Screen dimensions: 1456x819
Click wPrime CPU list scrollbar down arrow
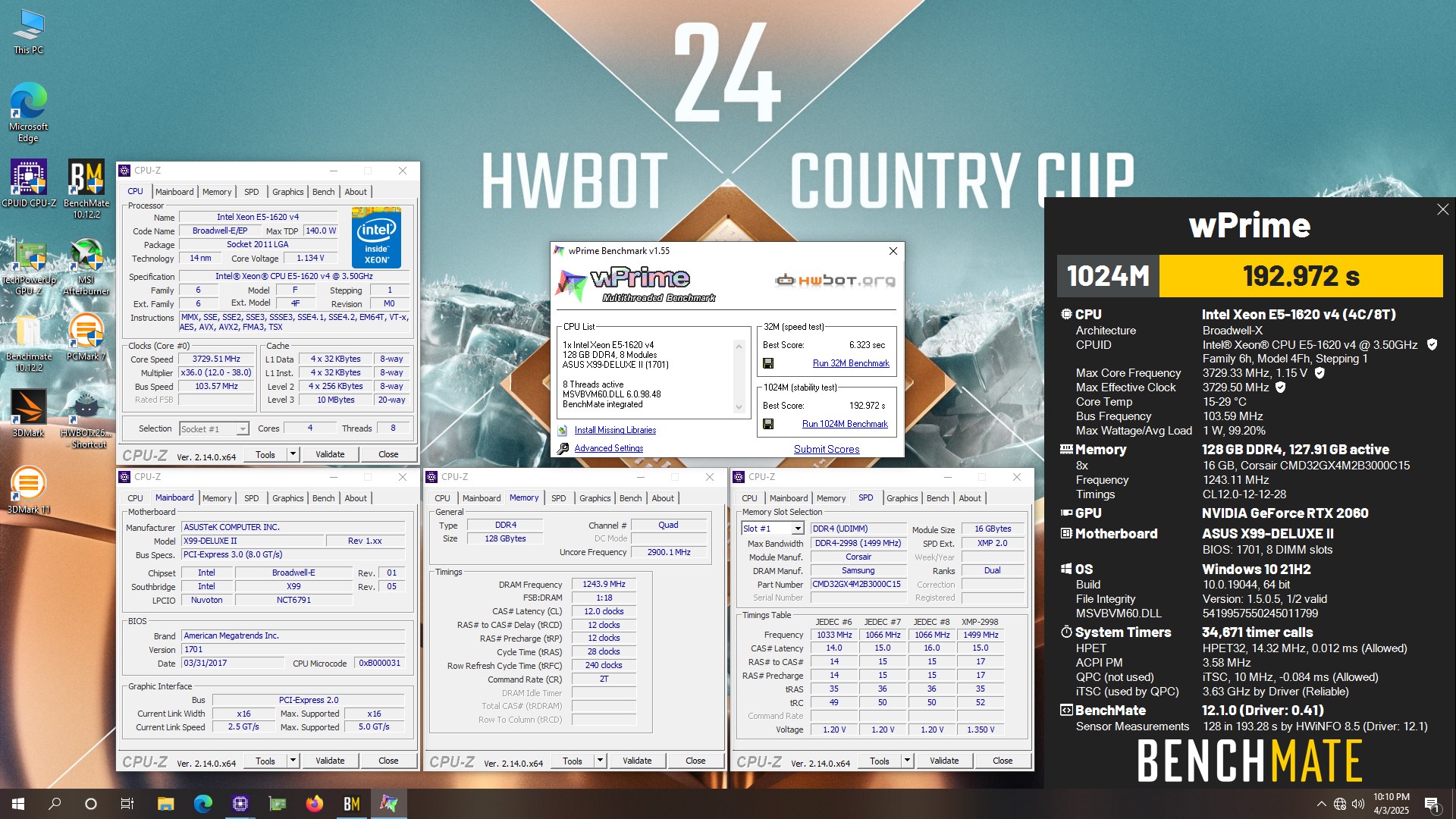739,407
